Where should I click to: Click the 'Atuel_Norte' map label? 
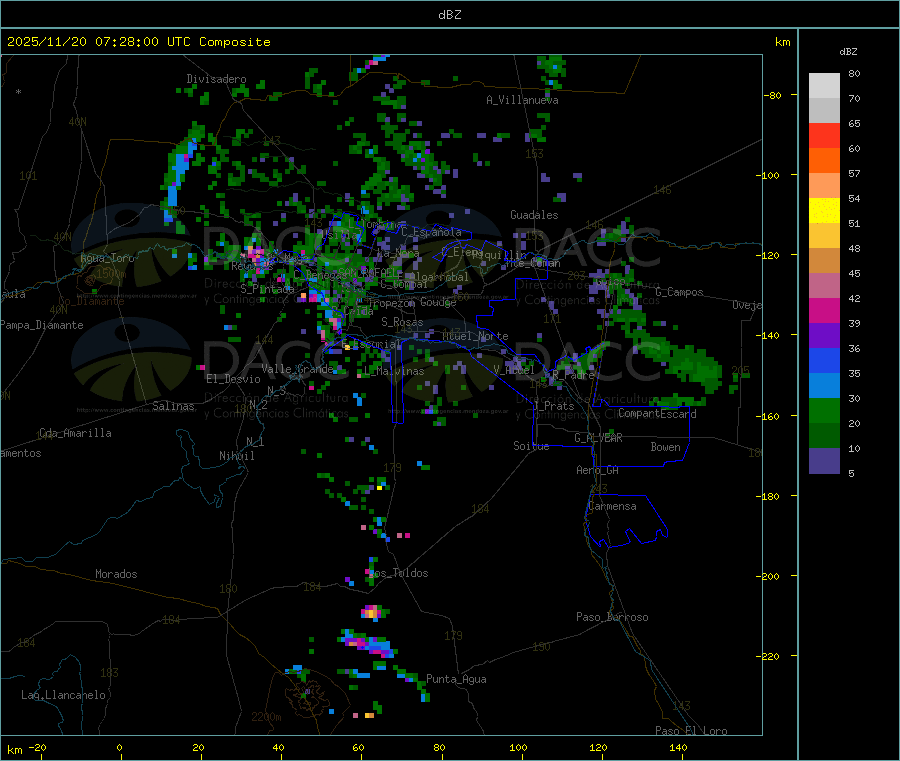(x=475, y=336)
